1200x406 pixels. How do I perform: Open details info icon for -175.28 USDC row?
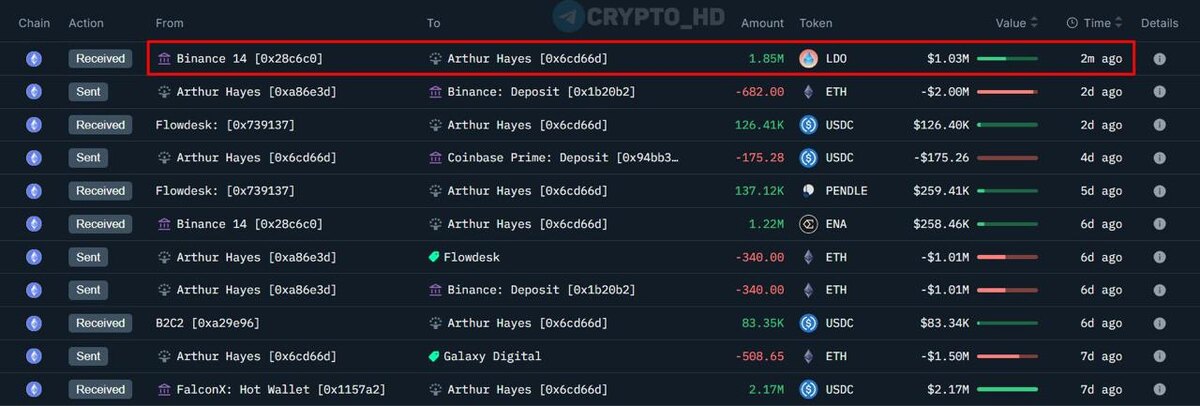pyautogui.click(x=1159, y=158)
